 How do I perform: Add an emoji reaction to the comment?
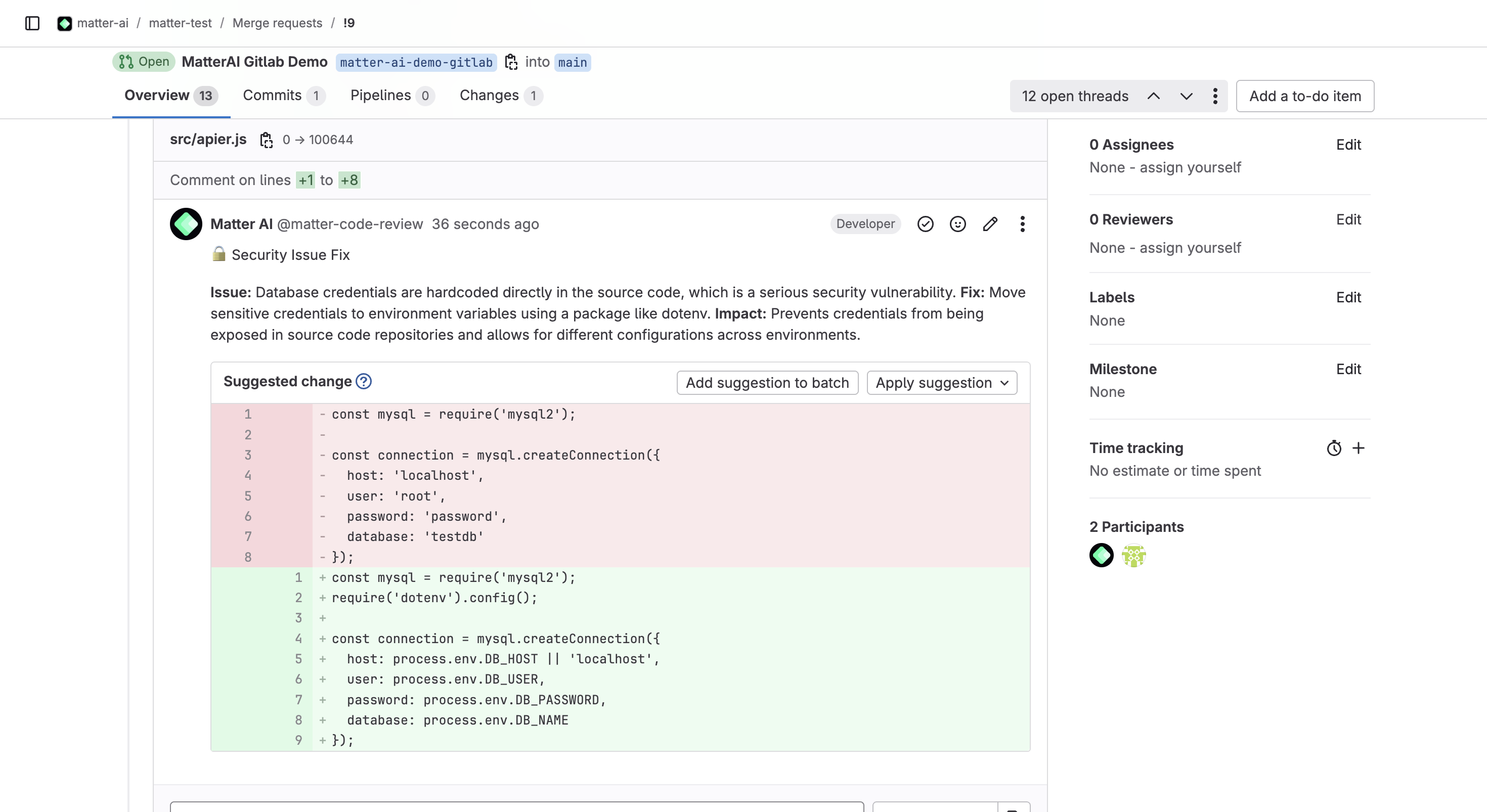coord(957,224)
